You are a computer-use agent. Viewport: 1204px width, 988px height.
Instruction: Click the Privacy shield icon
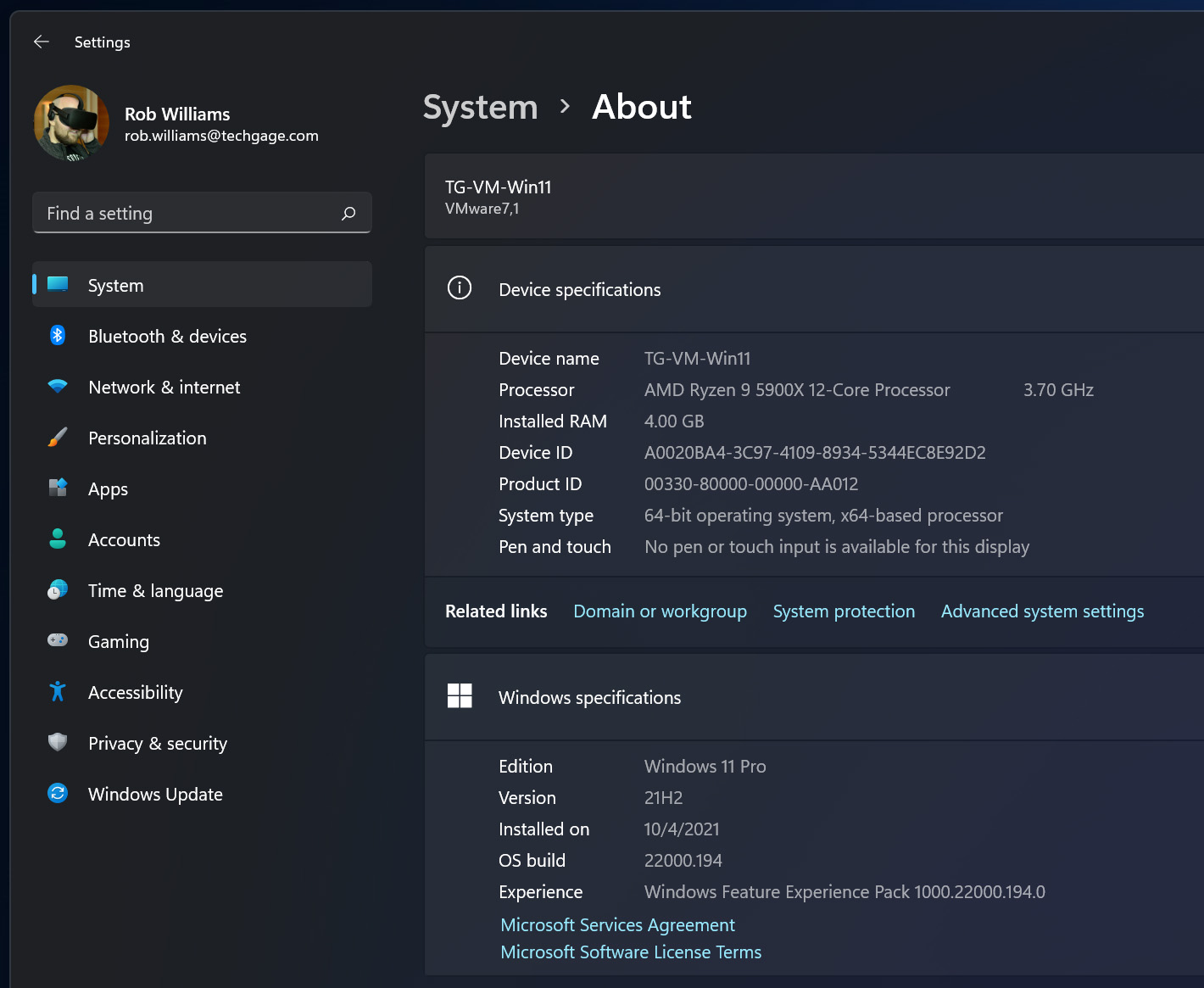pos(58,743)
